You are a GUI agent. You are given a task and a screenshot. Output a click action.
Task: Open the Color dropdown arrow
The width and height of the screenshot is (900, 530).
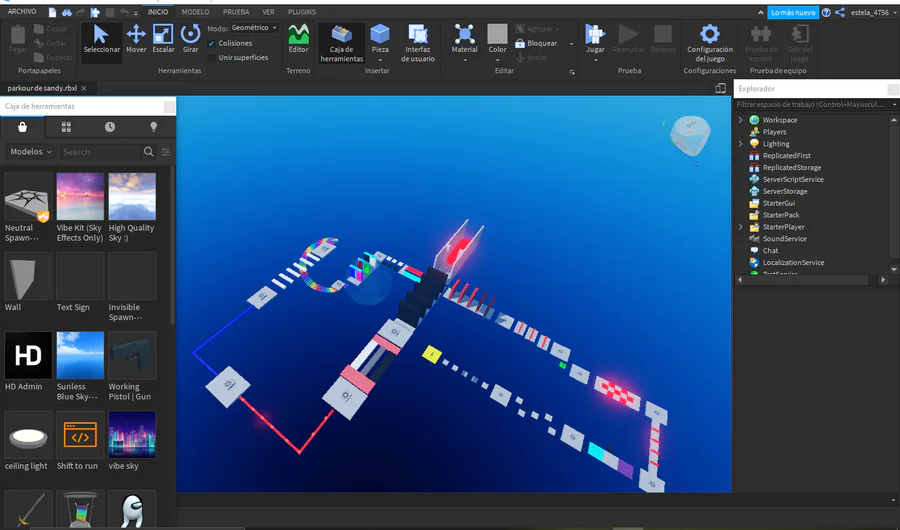coord(497,60)
